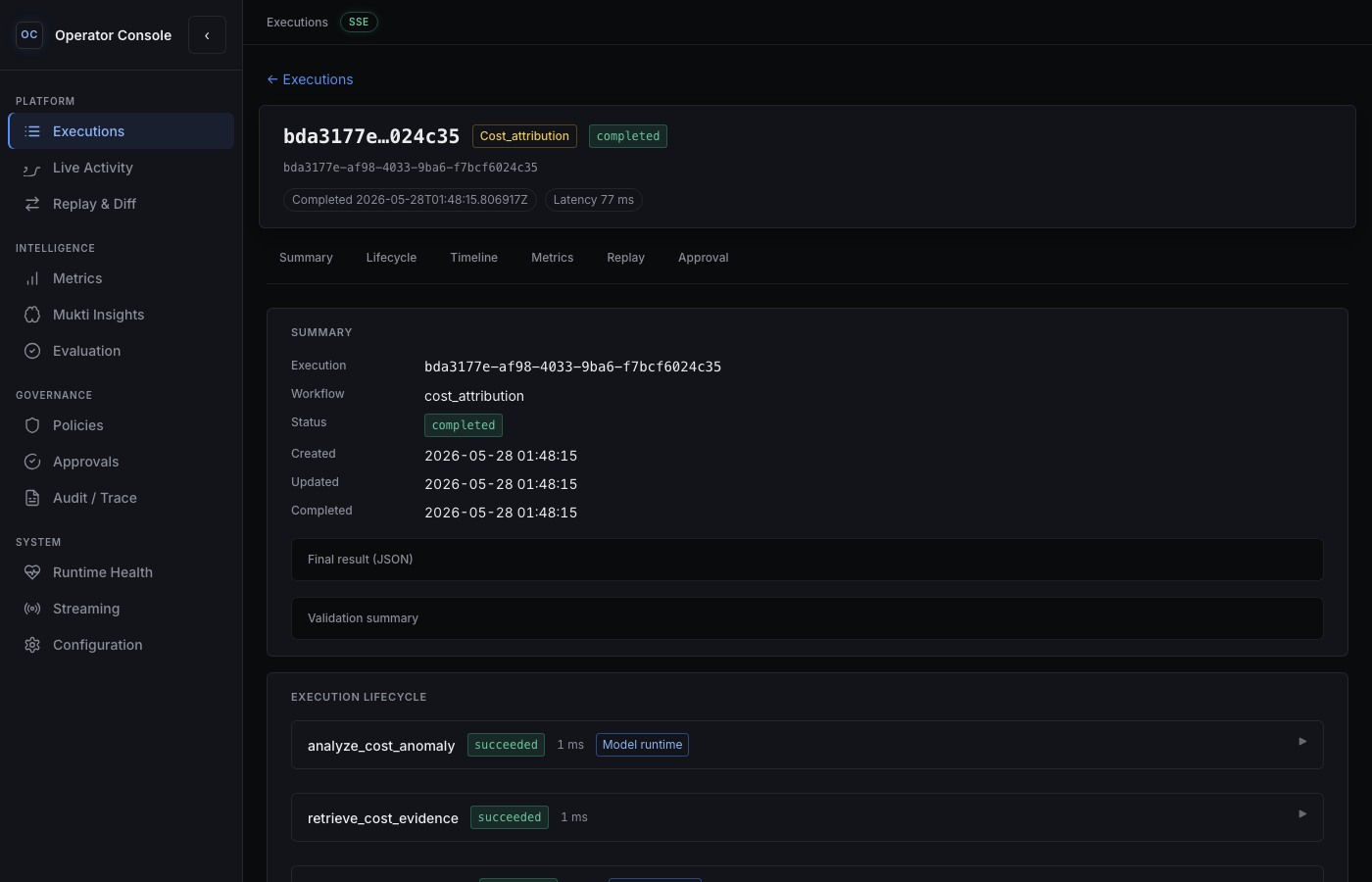Click the cost_attribution workflow value

tap(474, 396)
